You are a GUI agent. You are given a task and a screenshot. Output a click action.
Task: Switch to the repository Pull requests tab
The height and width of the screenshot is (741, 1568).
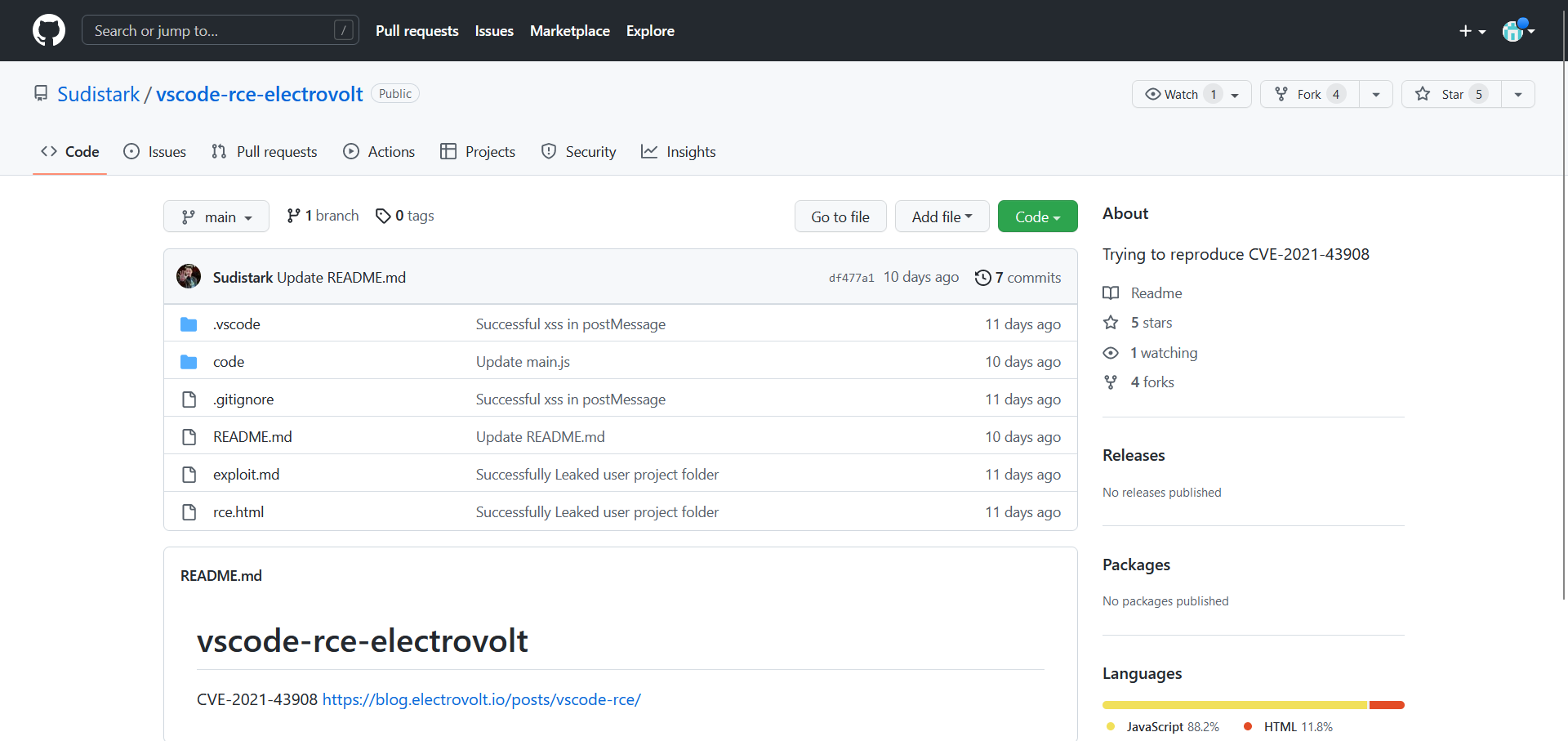coord(265,151)
